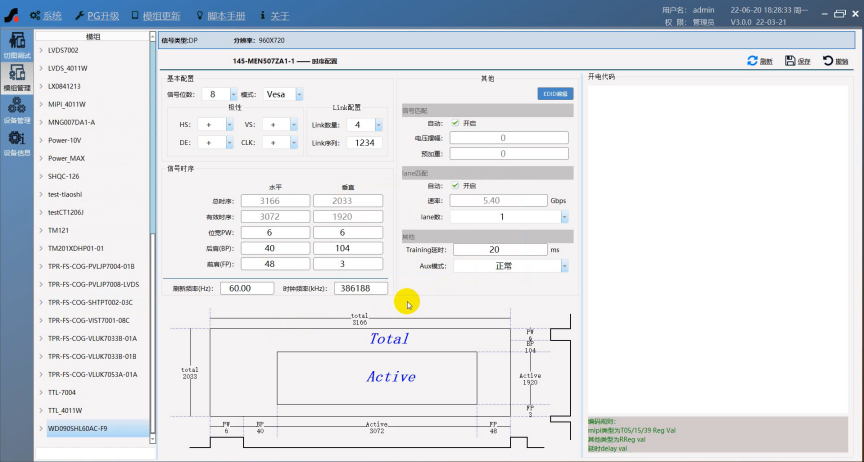Toggle the lane匹配 auto 开启 checkbox
The height and width of the screenshot is (462, 864).
(456, 185)
